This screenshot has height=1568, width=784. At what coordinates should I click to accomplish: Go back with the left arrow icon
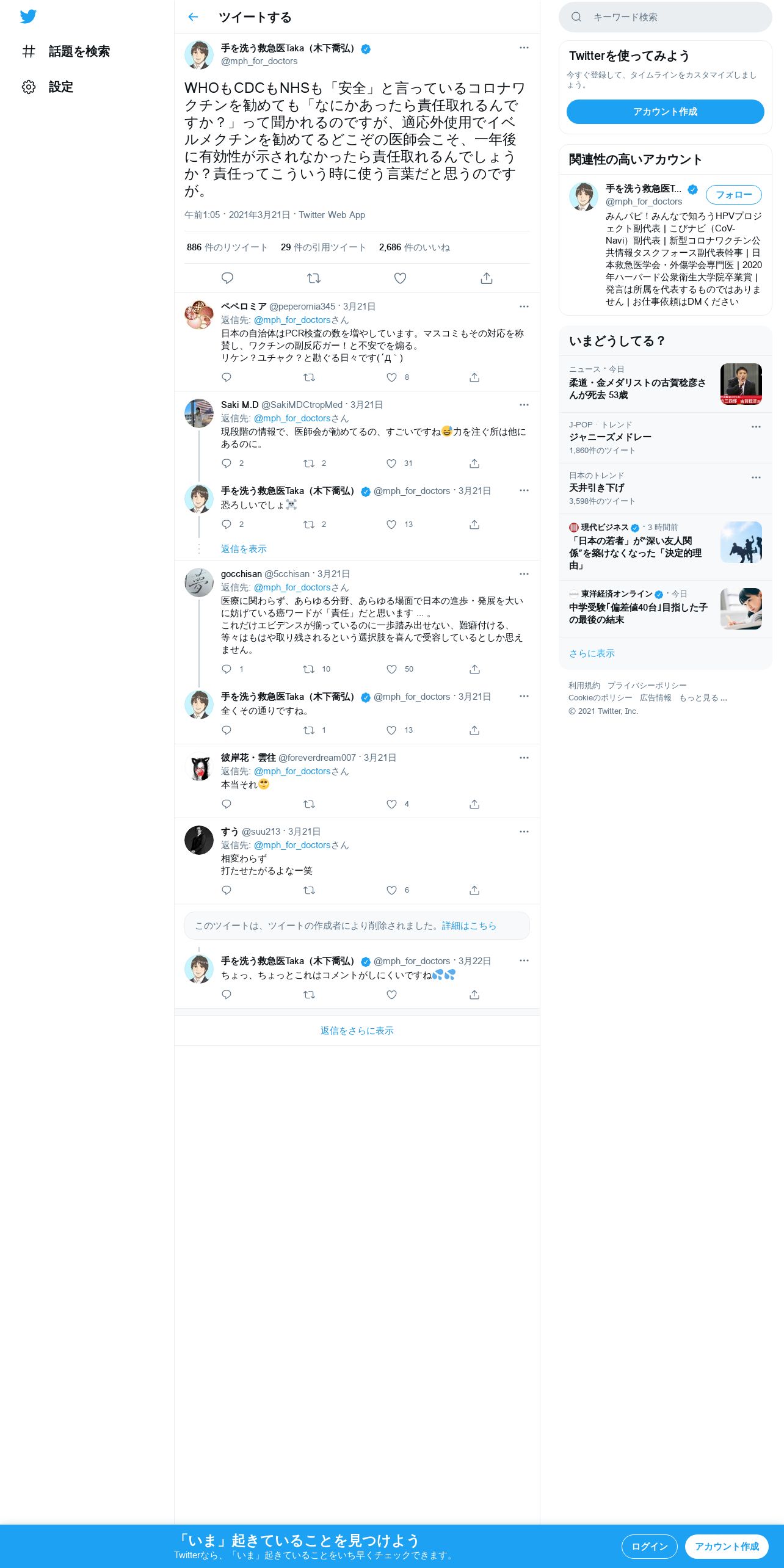[x=194, y=17]
